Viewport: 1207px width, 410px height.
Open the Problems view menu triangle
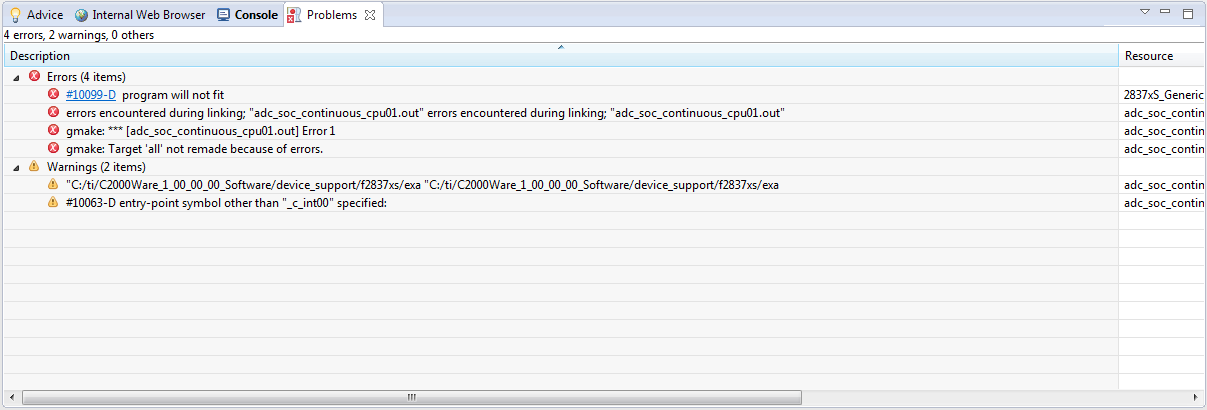coord(1145,12)
